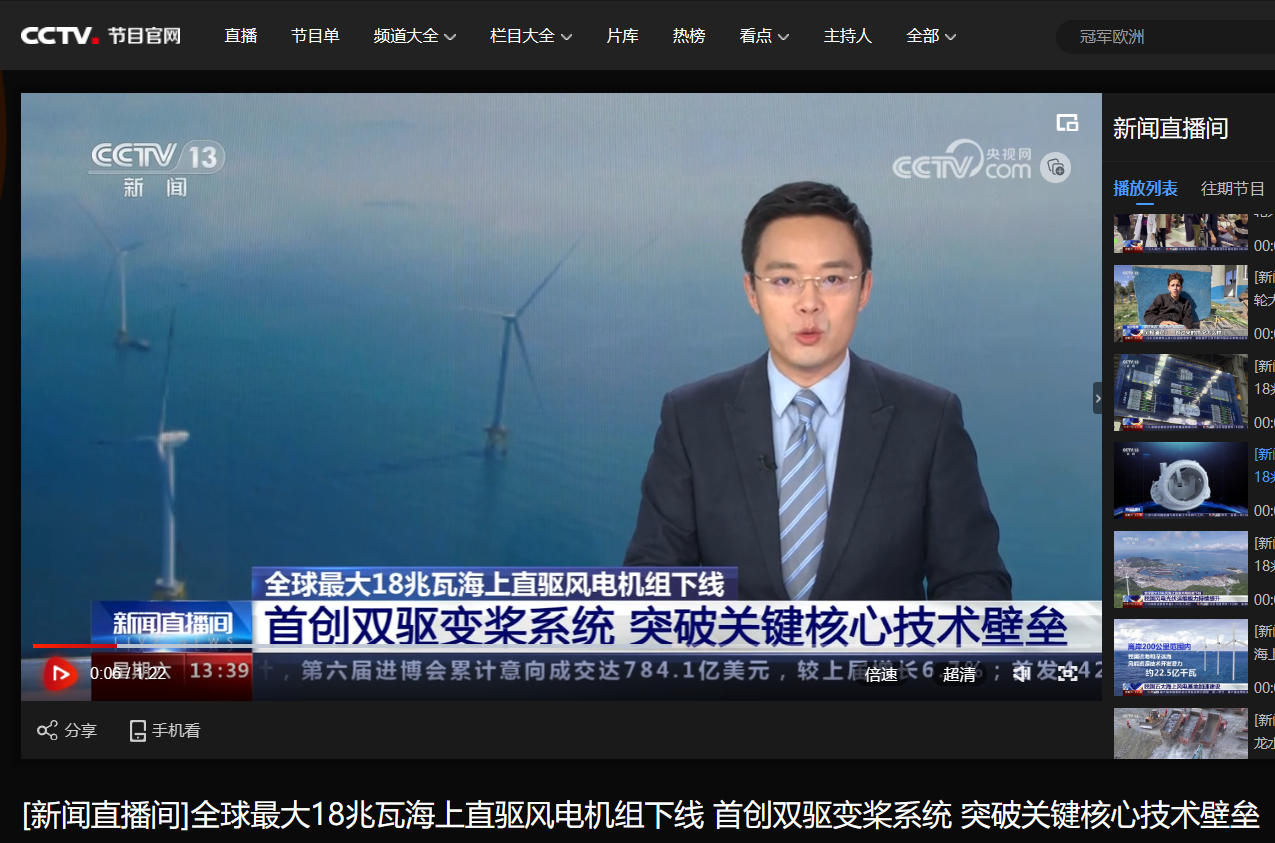Viewport: 1275px width, 843px height.
Task: Expand the 频道大全 dropdown menu
Action: (414, 36)
